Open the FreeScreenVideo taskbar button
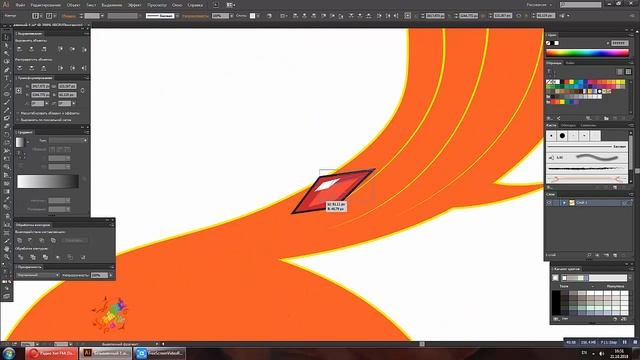The width and height of the screenshot is (640, 360). 160,353
